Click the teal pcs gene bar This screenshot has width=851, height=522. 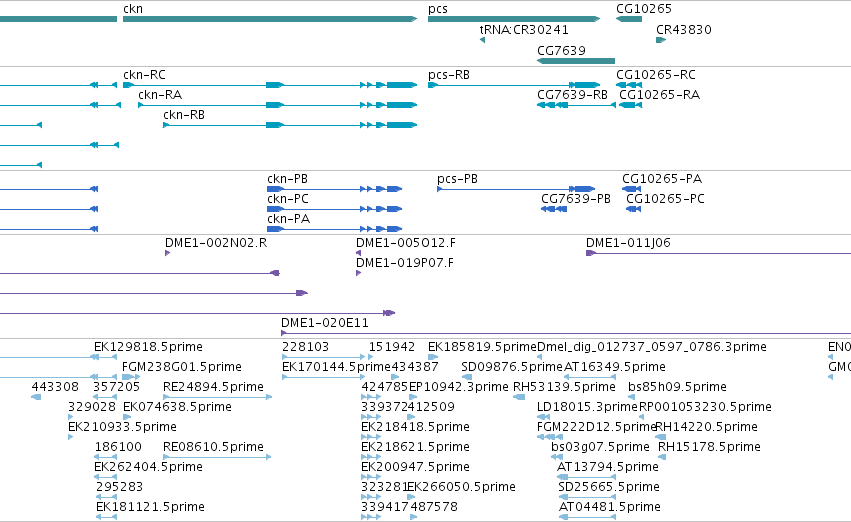[514, 19]
